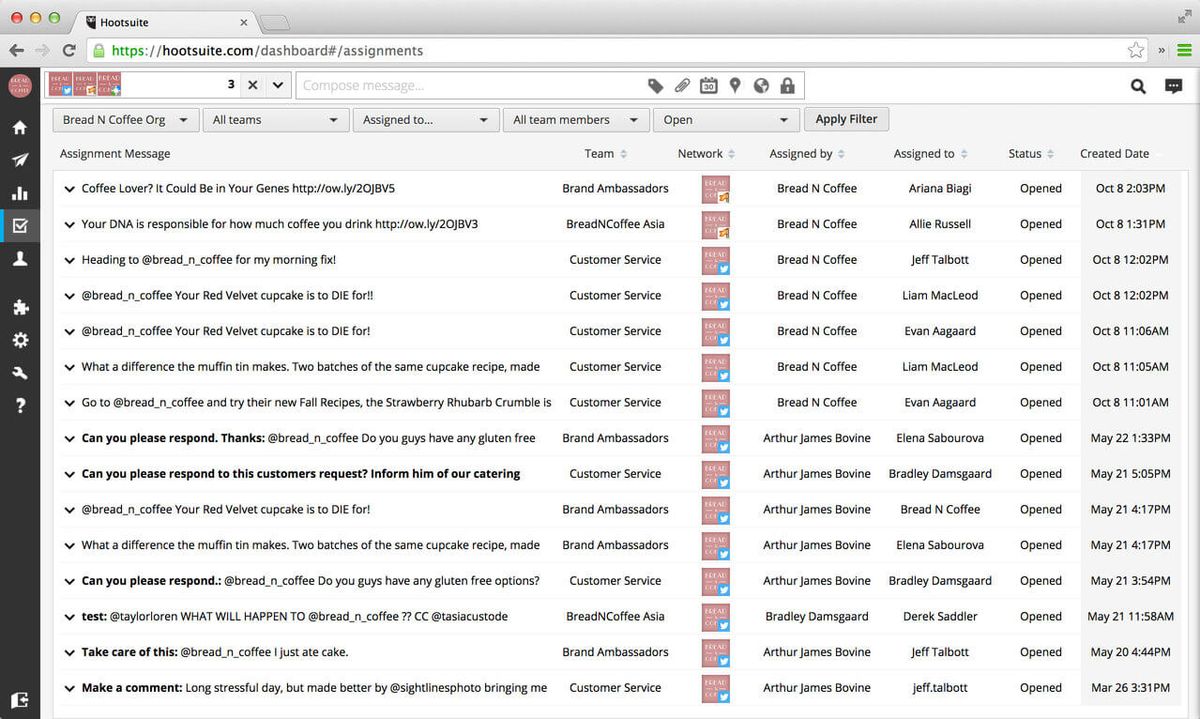Click the sign out icon in sidebar
This screenshot has height=719, width=1200.
pyautogui.click(x=19, y=699)
